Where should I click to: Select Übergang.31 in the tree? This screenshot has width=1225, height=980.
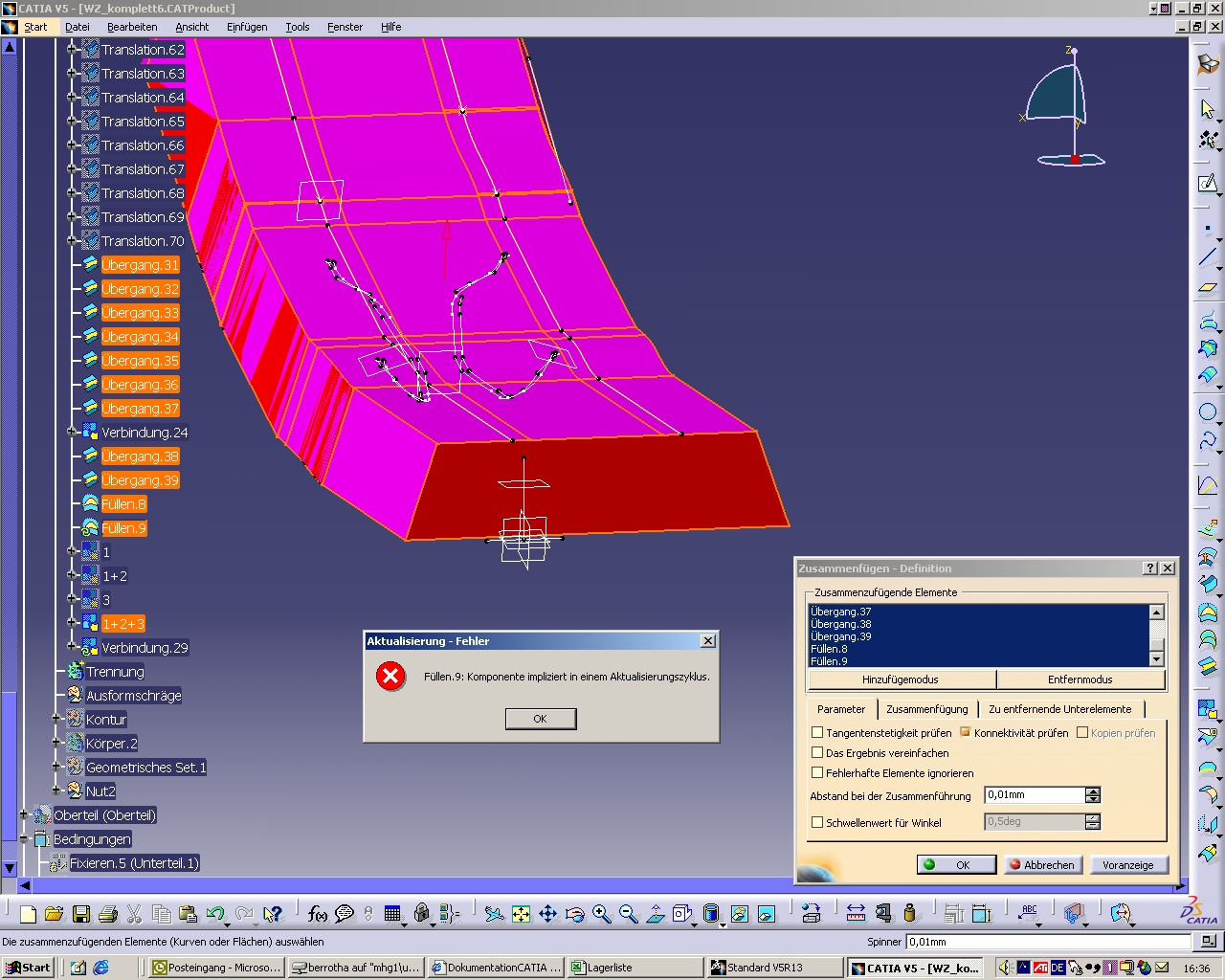(x=140, y=265)
